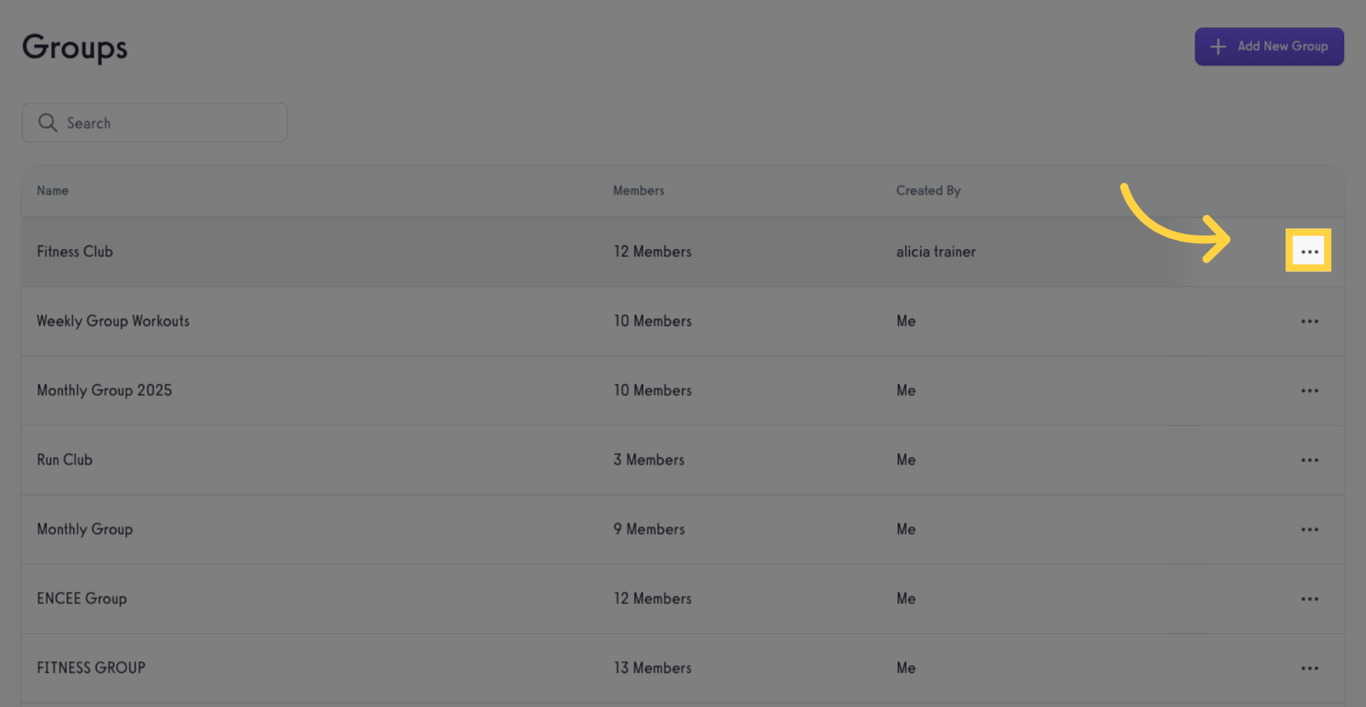Select the Monthly Group 2025 row
The height and width of the screenshot is (707, 1366).
click(104, 390)
